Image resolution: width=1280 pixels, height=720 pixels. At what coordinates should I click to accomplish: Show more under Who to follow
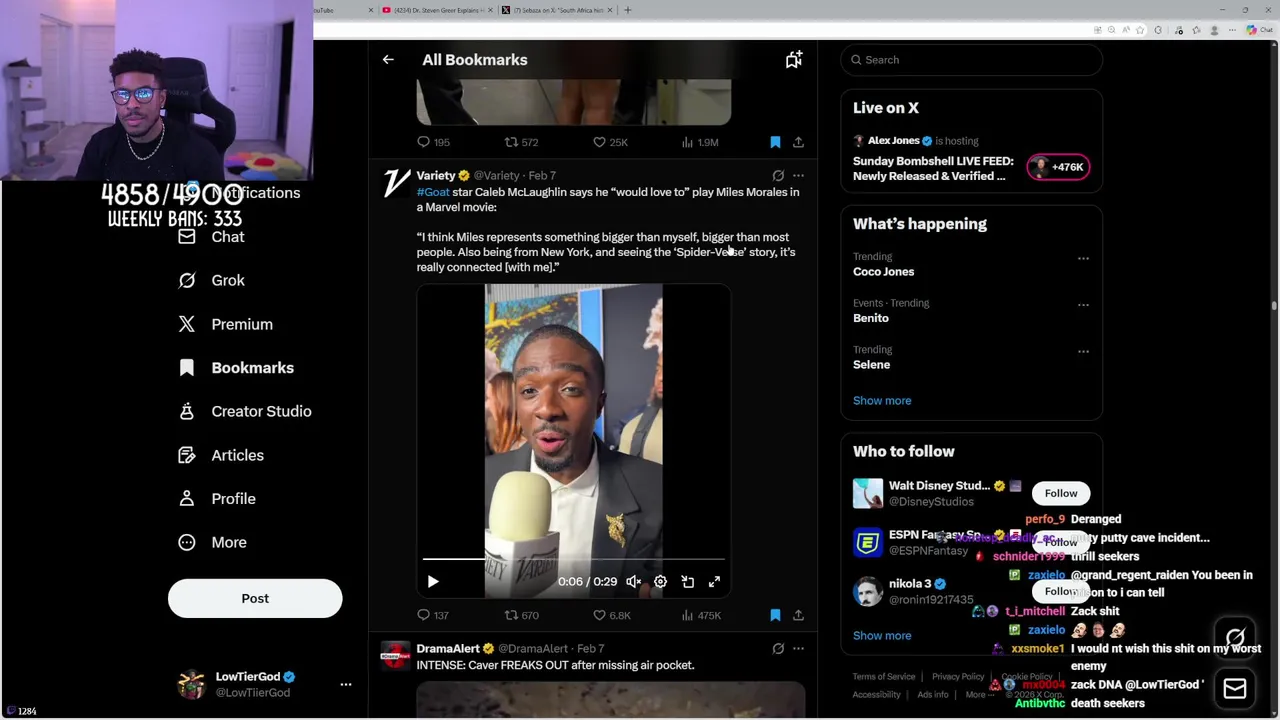tap(882, 635)
